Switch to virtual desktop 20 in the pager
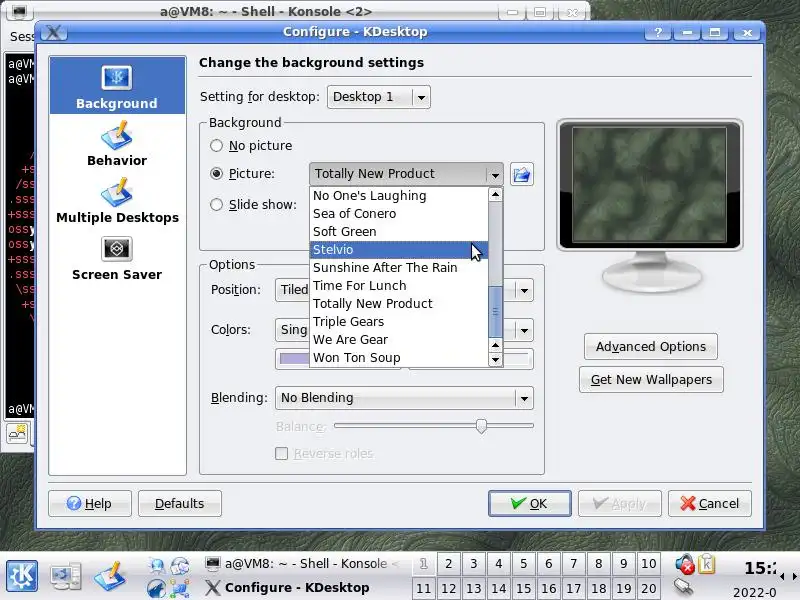This screenshot has width=800, height=600. tap(648, 588)
